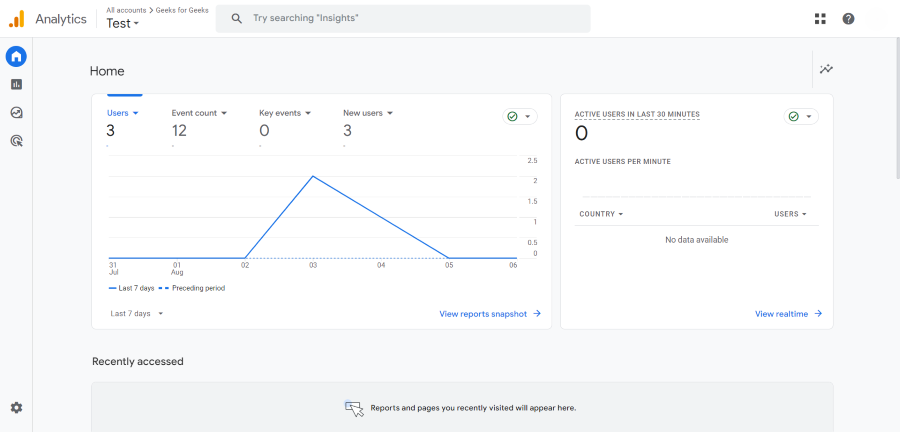Screen dimensions: 900x432
Task: Open the Reports icon in sidebar
Action: tap(16, 85)
